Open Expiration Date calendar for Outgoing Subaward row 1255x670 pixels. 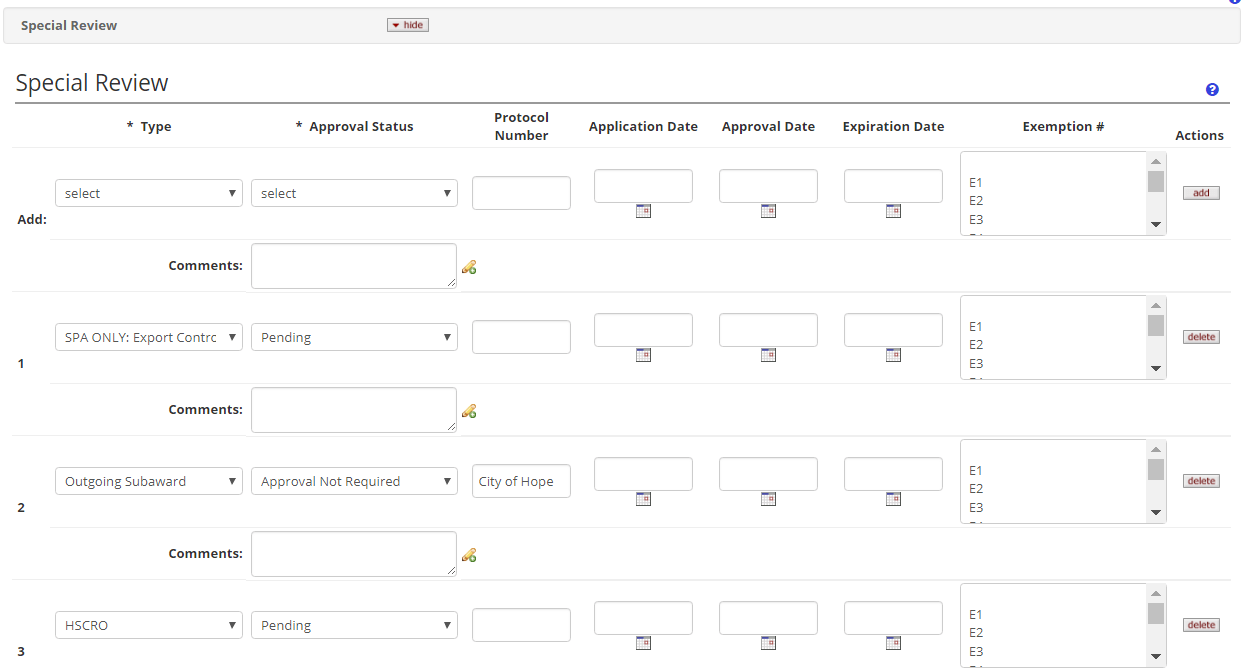coord(893,499)
